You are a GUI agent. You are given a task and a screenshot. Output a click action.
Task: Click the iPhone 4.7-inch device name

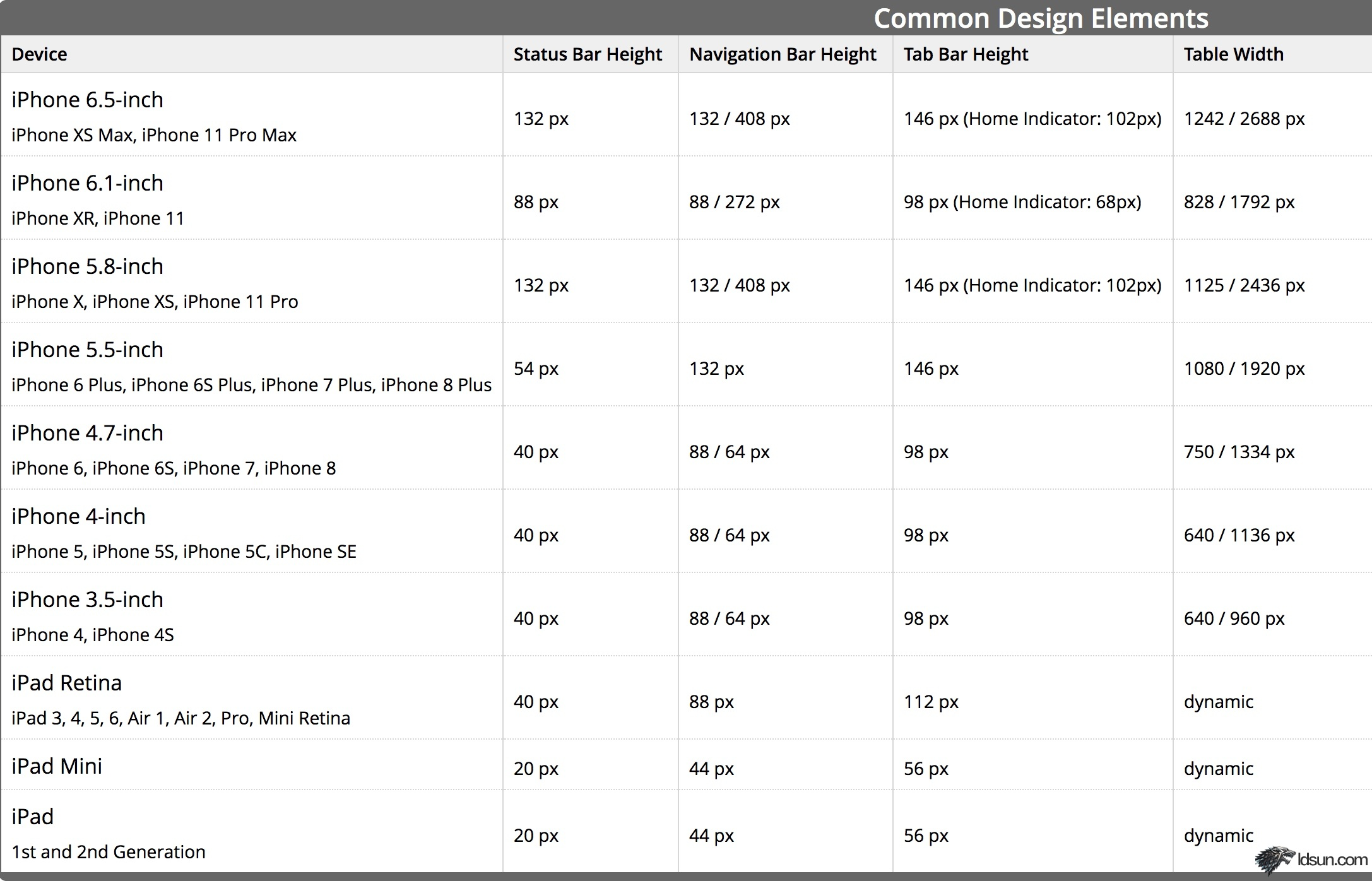point(87,433)
